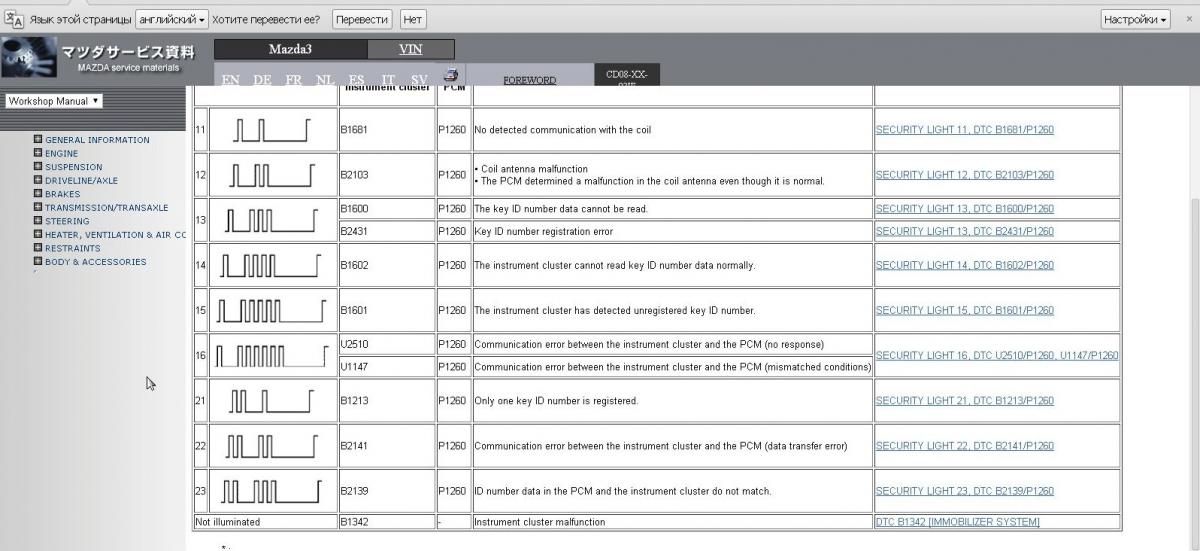Viewport: 1200px width, 551px height.
Task: Open the page language dropdown (английский)
Action: click(x=172, y=19)
